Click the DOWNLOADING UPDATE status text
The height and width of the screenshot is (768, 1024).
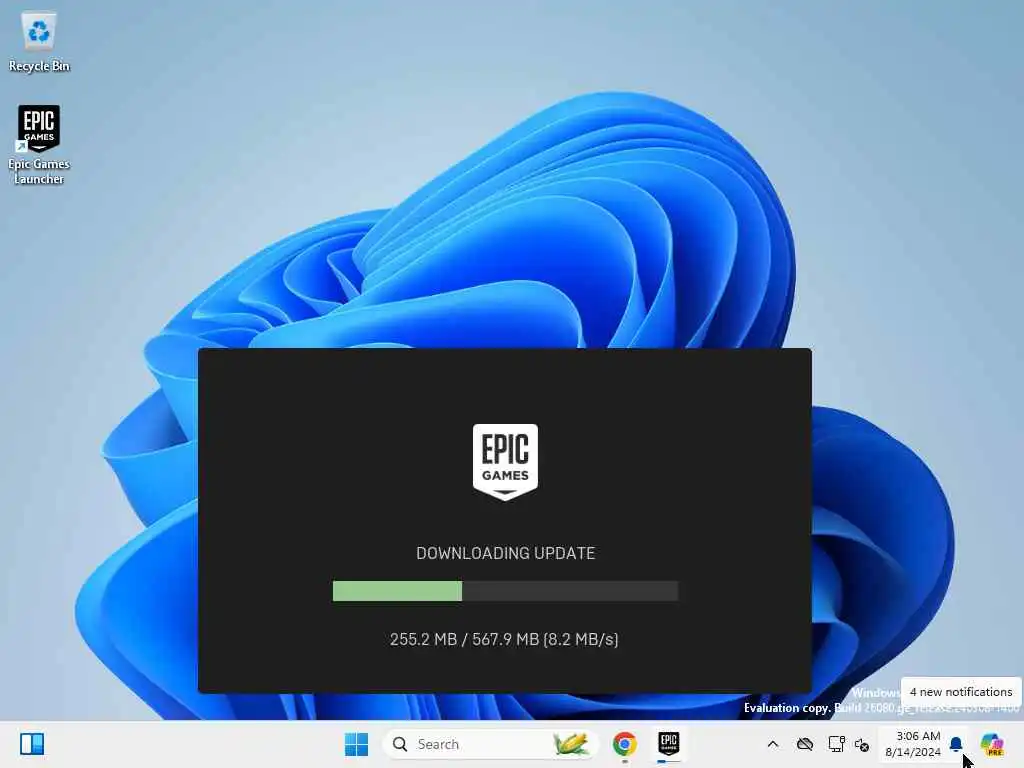point(505,553)
